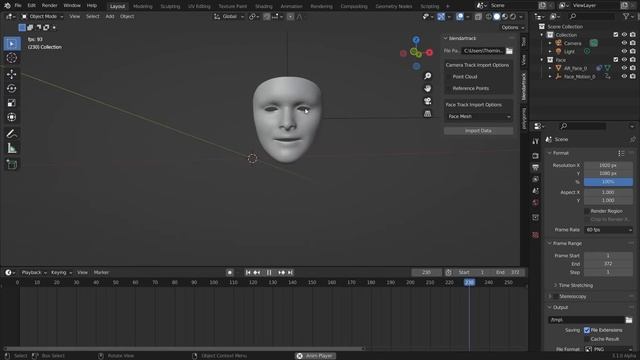This screenshot has height=360, width=640.
Task: Open the Output properties tab icon
Action: pos(536,168)
